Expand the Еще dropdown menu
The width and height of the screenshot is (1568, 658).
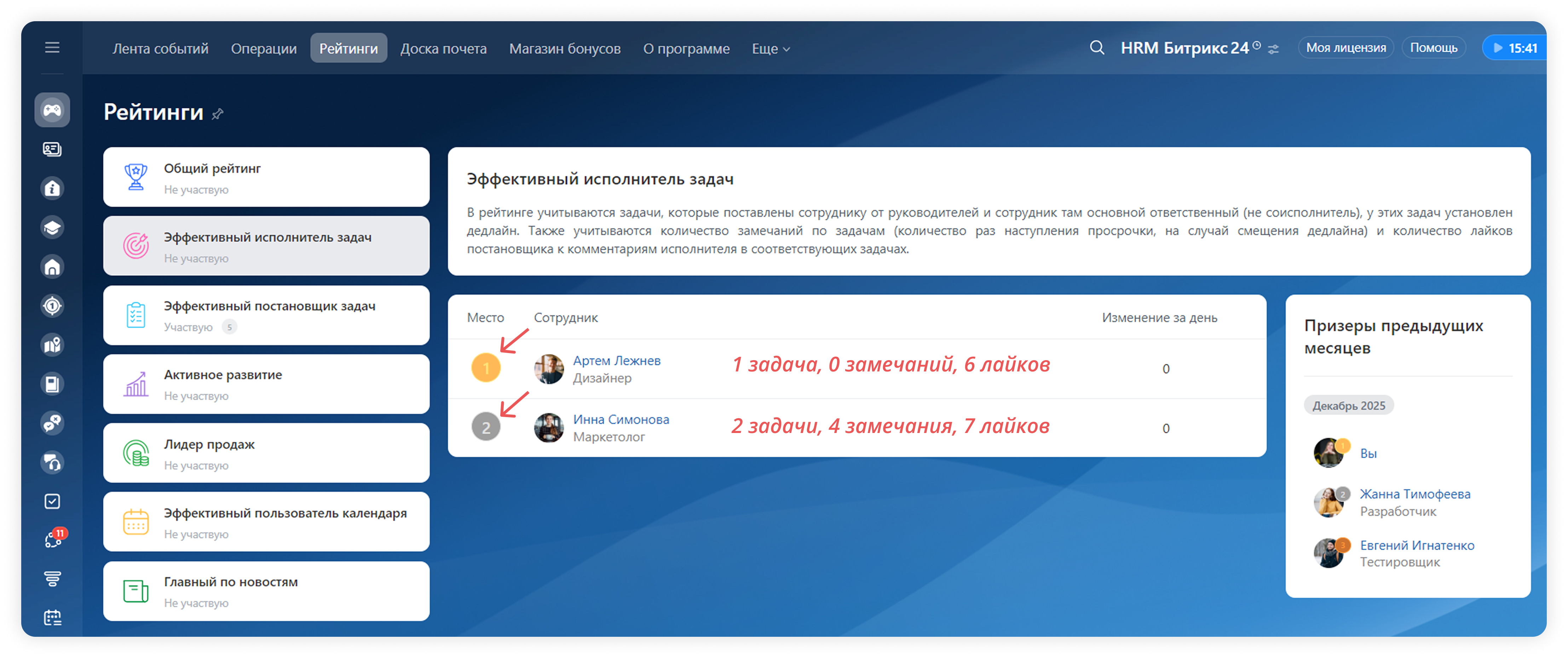(771, 49)
